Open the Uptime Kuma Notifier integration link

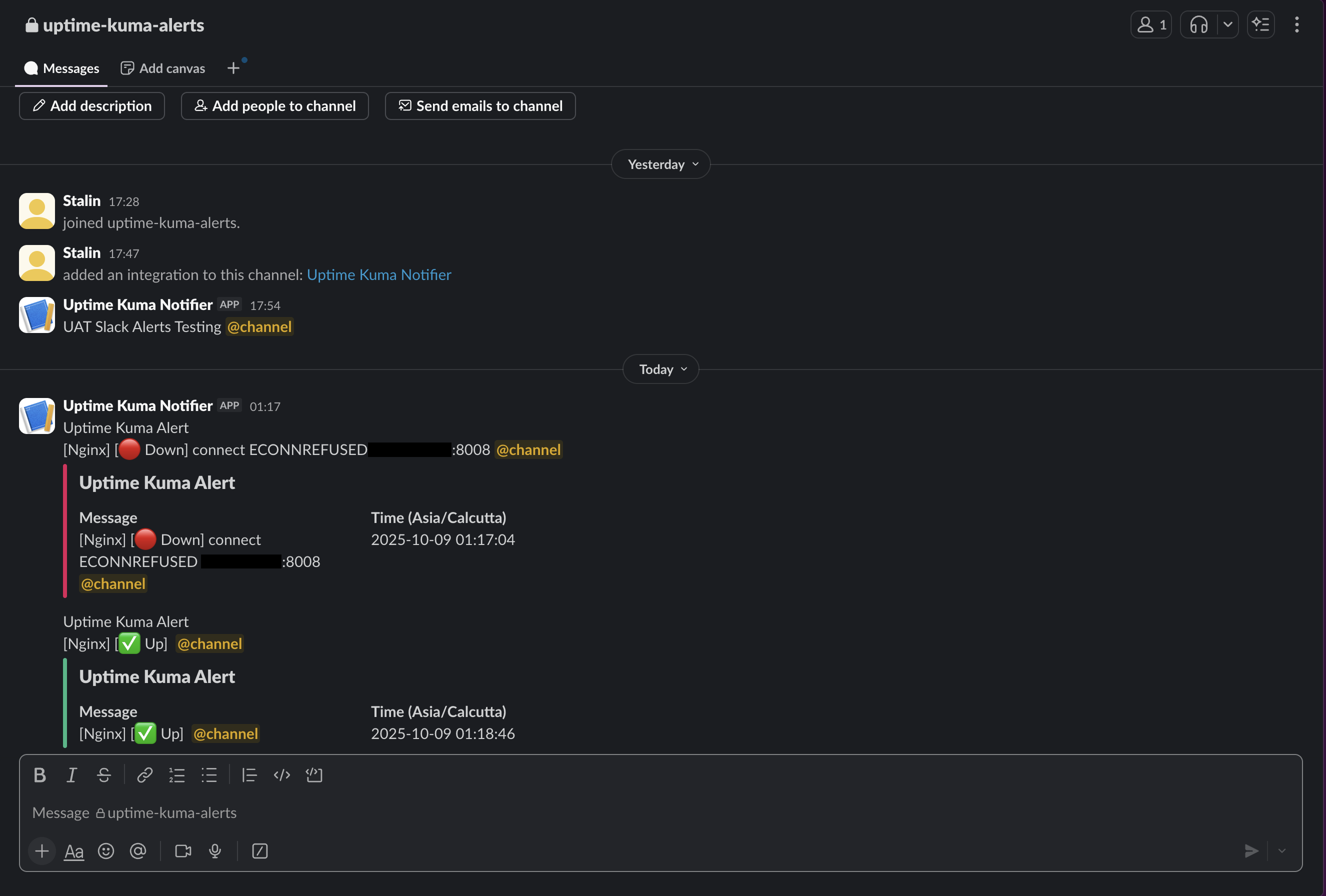pos(379,274)
